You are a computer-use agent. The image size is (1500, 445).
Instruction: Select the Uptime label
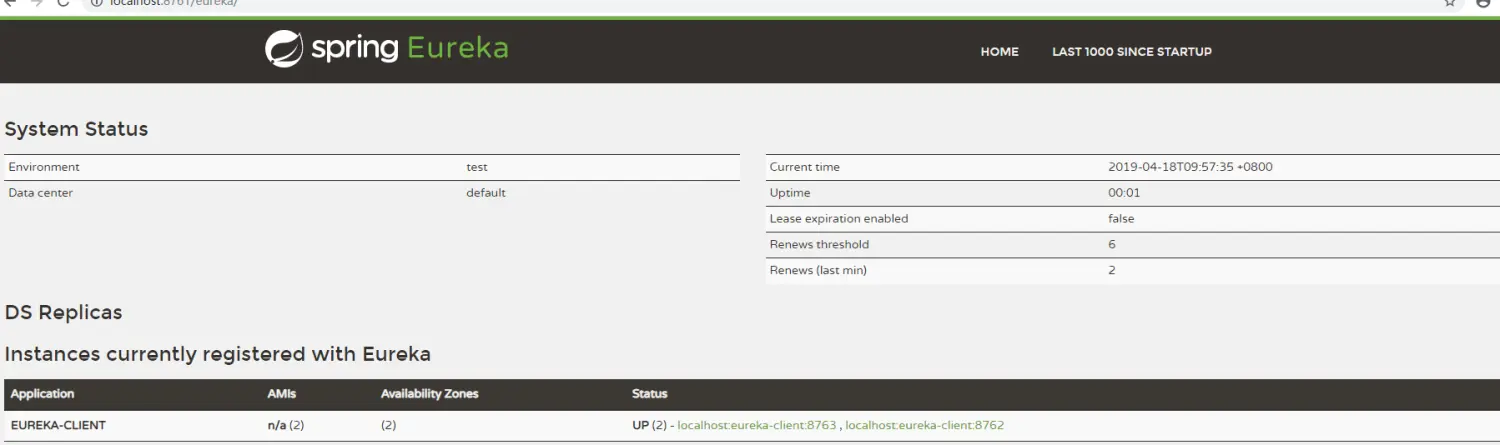click(x=790, y=193)
